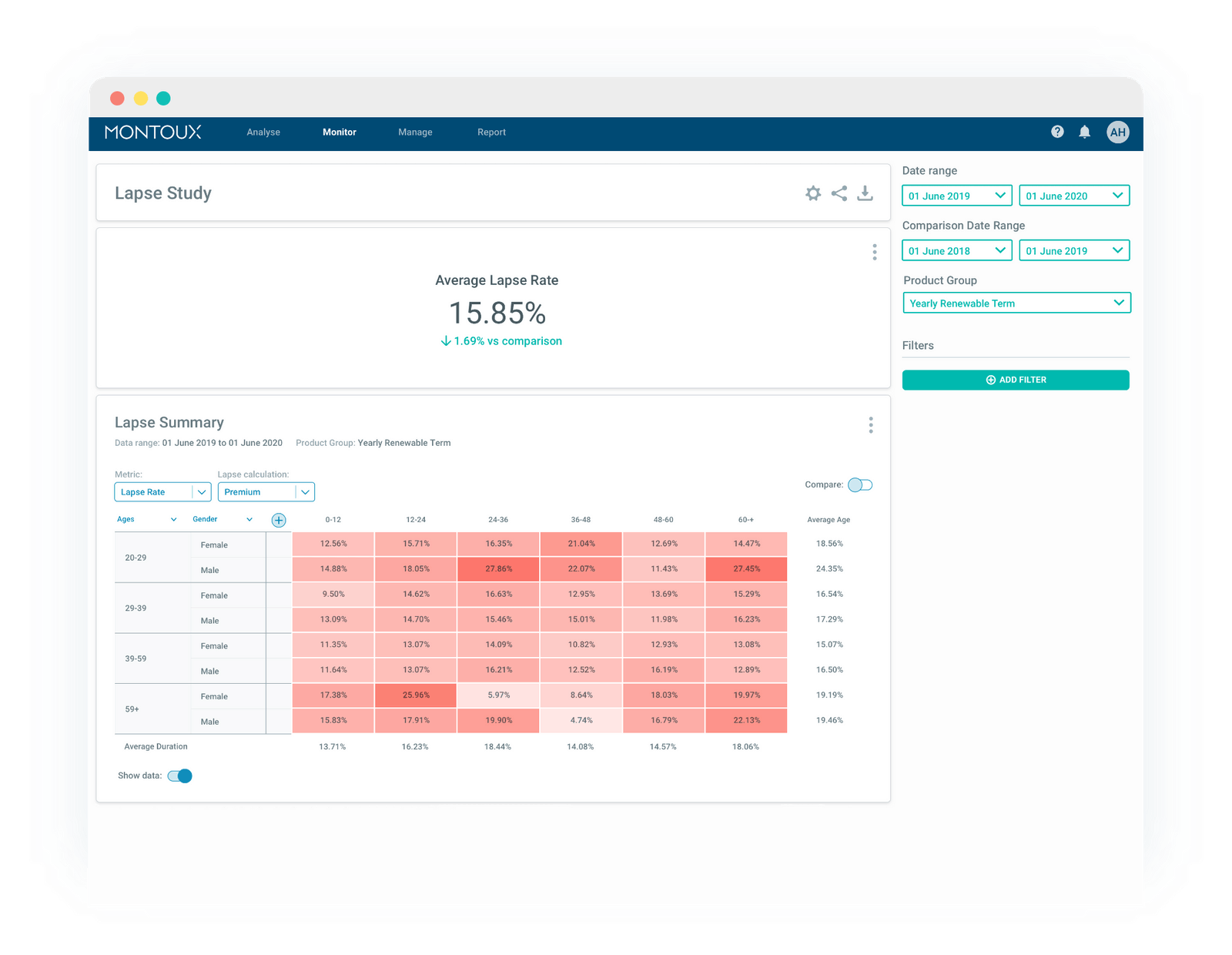Open Average Lapse Rate card options menu
The height and width of the screenshot is (955, 1232).
(874, 252)
